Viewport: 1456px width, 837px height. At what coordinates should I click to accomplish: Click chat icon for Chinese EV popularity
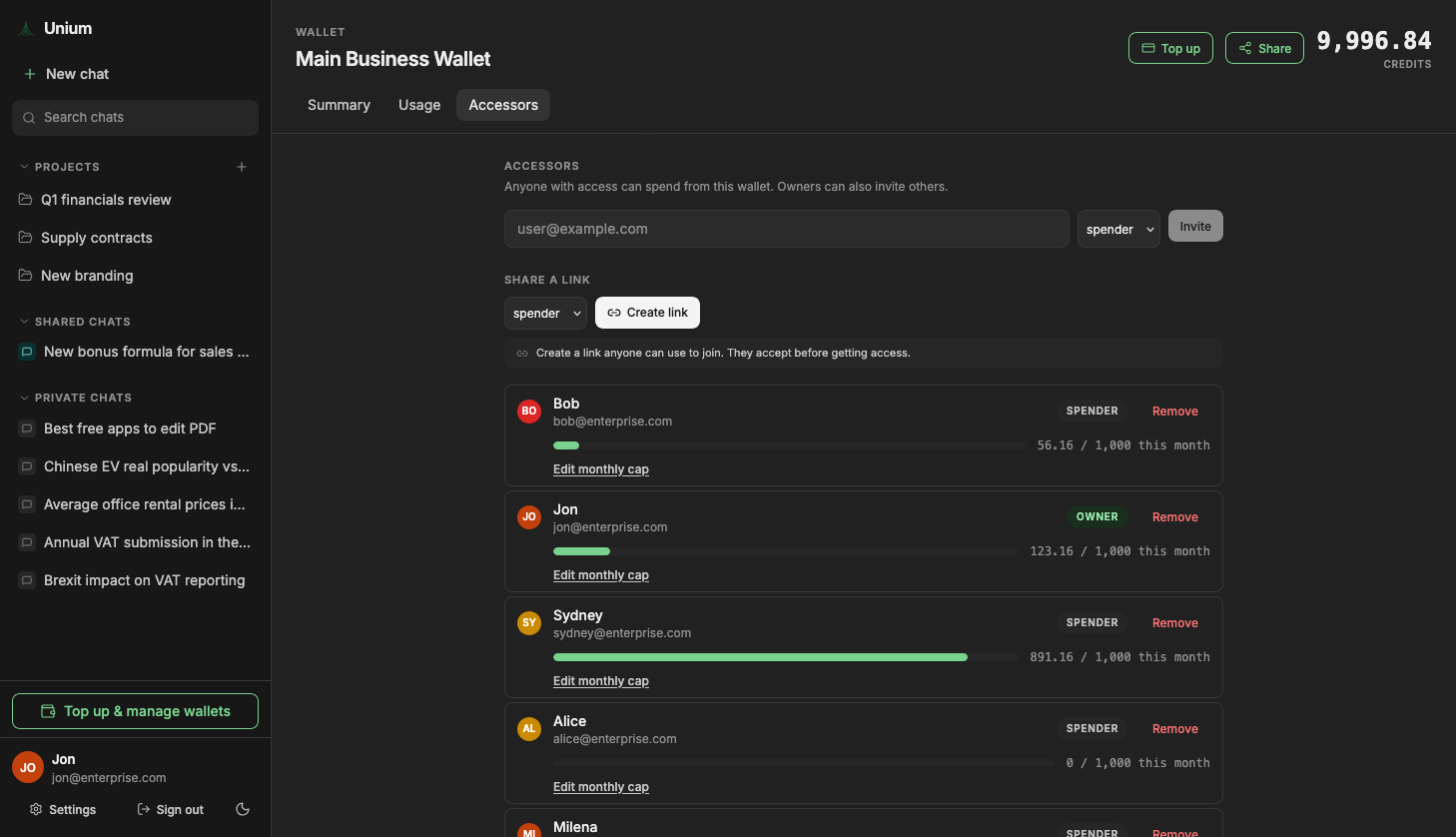coord(27,466)
